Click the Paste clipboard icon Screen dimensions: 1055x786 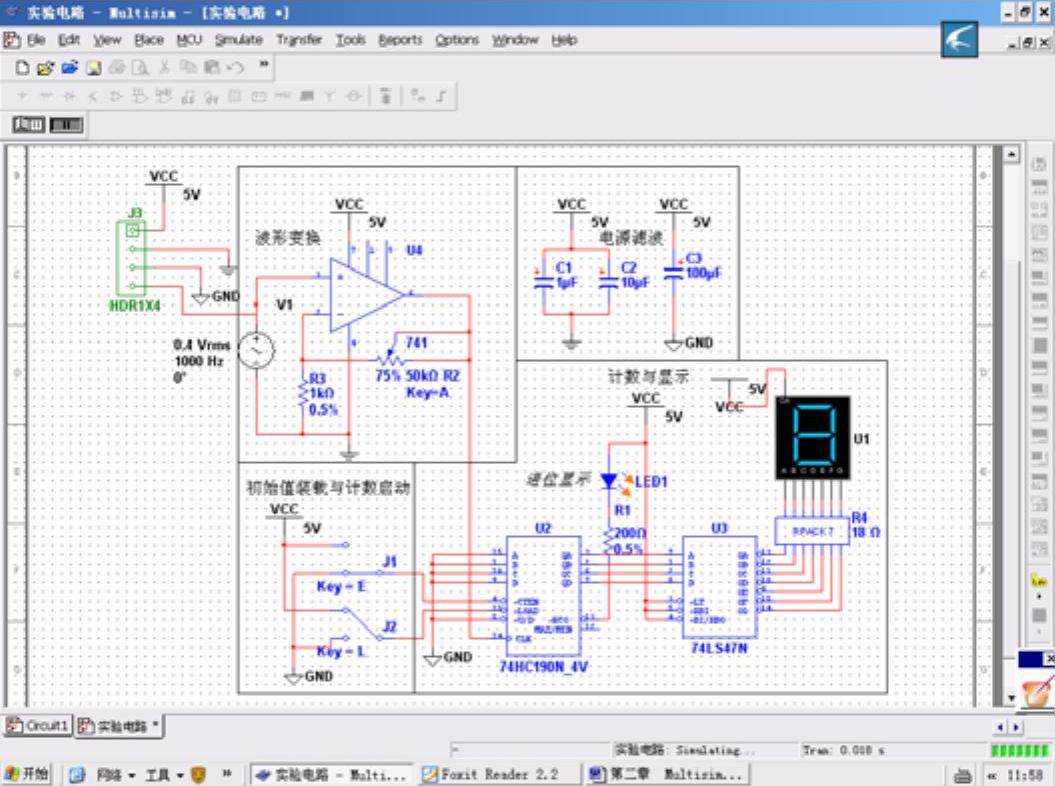(x=211, y=67)
